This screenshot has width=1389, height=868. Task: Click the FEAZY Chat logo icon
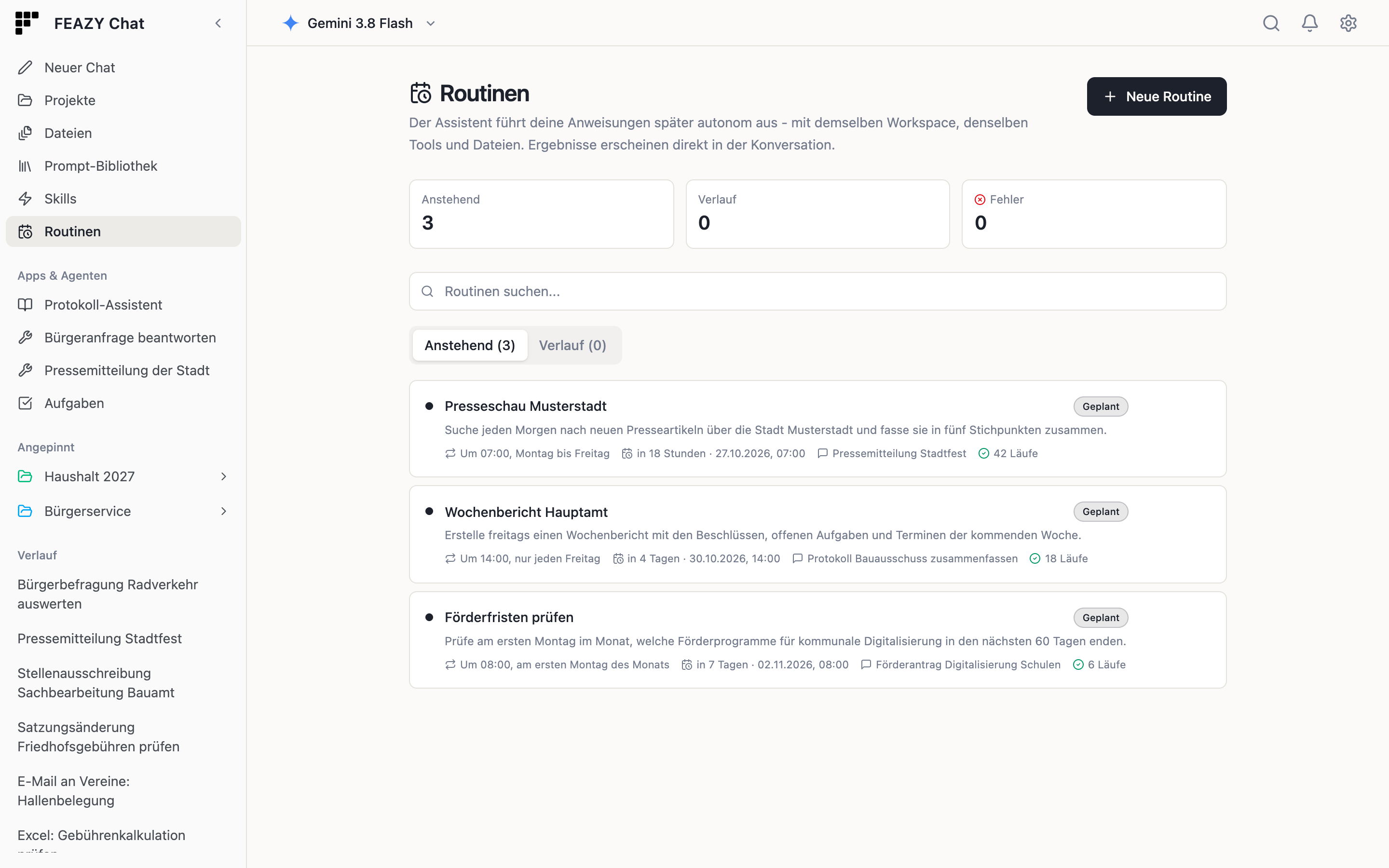27,23
